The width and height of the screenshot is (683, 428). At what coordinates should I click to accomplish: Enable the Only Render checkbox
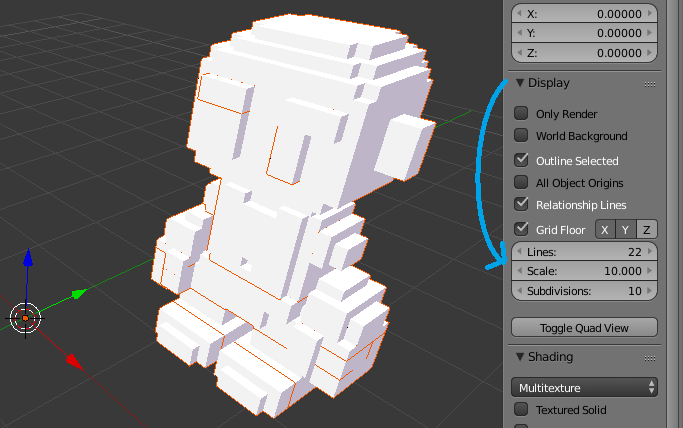click(521, 114)
